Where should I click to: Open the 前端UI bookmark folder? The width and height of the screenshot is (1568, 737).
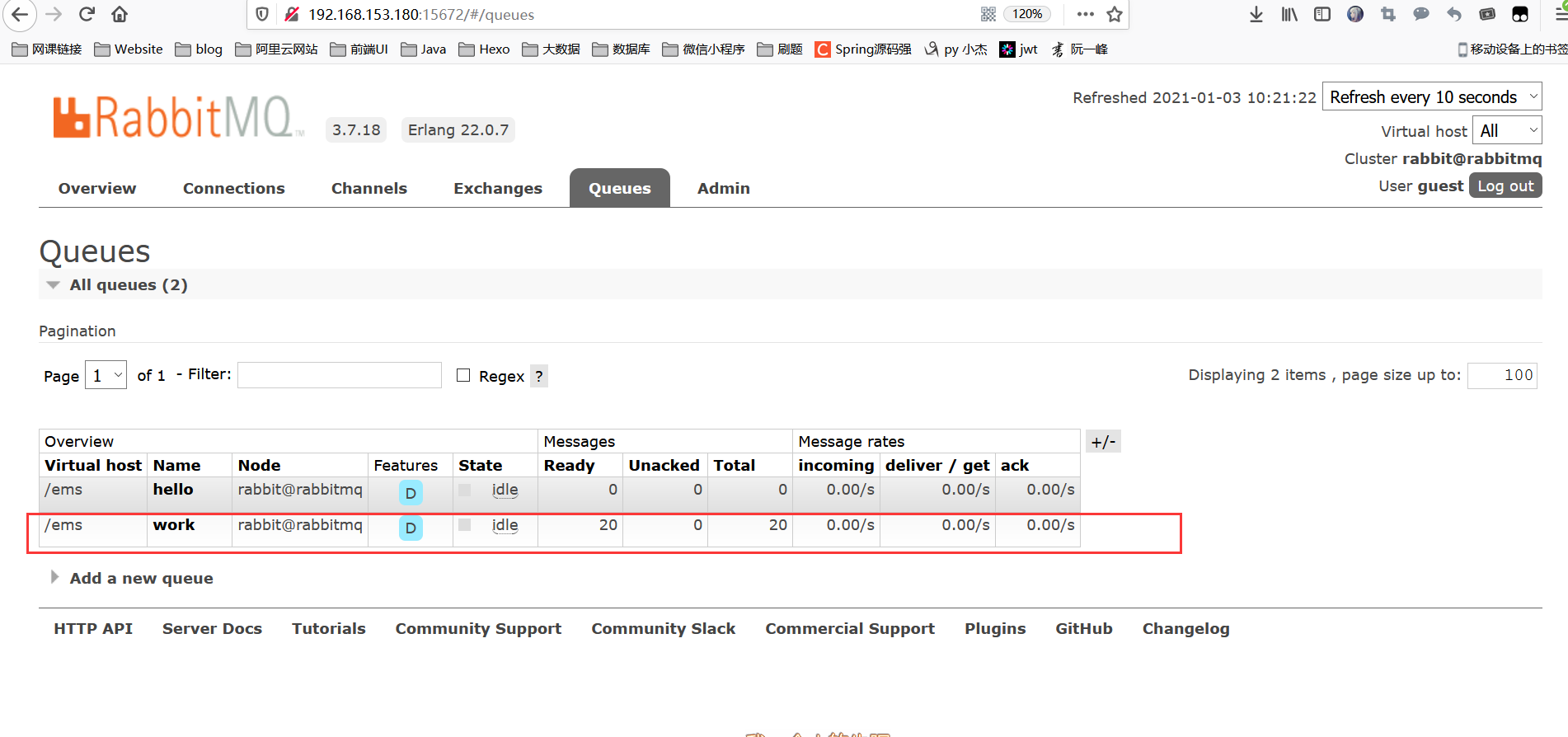(x=359, y=49)
